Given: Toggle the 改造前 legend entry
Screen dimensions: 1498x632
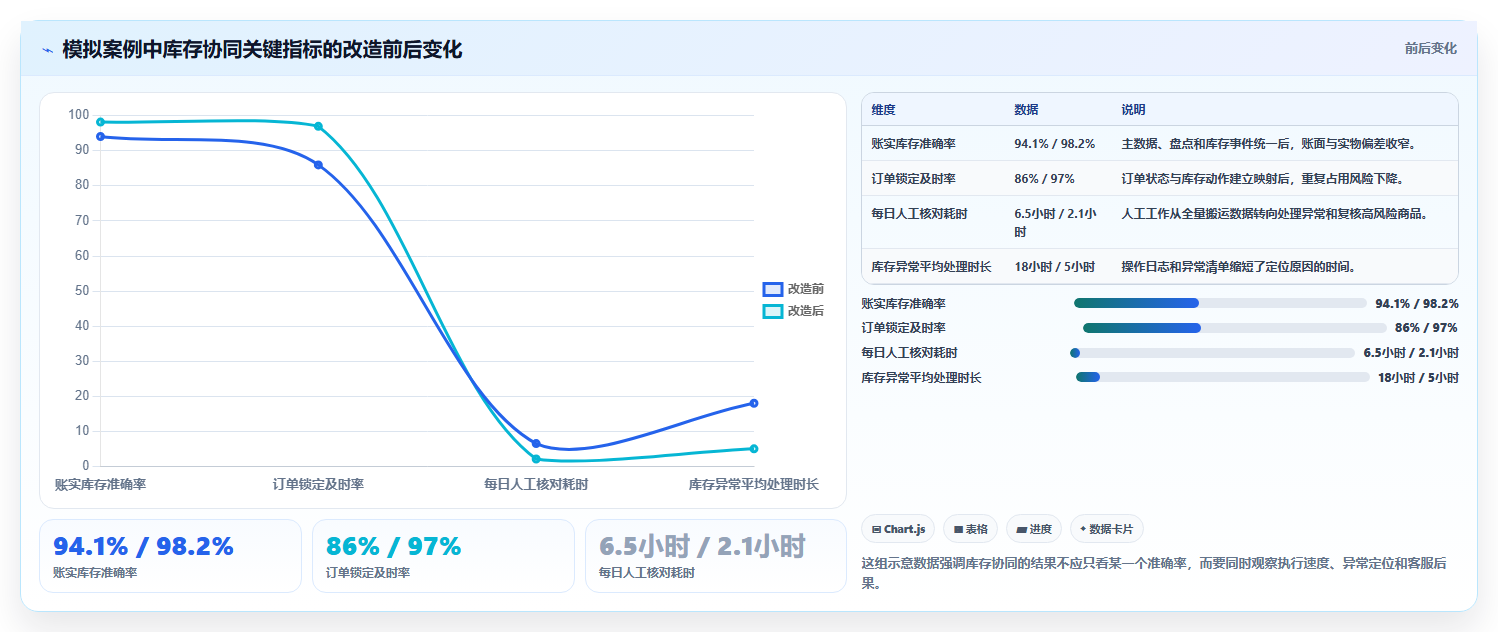Looking at the screenshot, I should [x=793, y=289].
